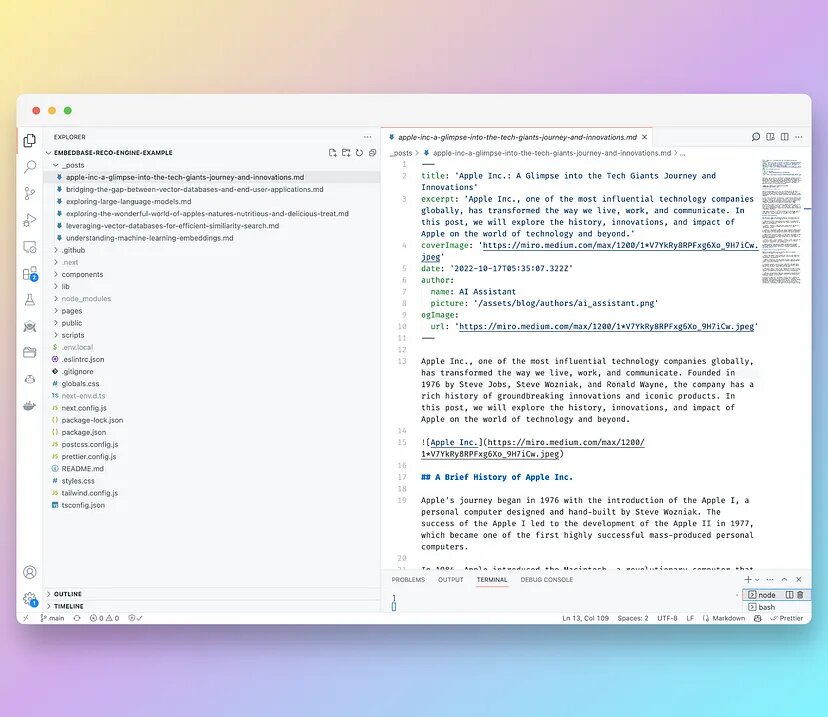Screen dimensions: 828x717
Task: Open the Source Control view
Action: click(30, 193)
